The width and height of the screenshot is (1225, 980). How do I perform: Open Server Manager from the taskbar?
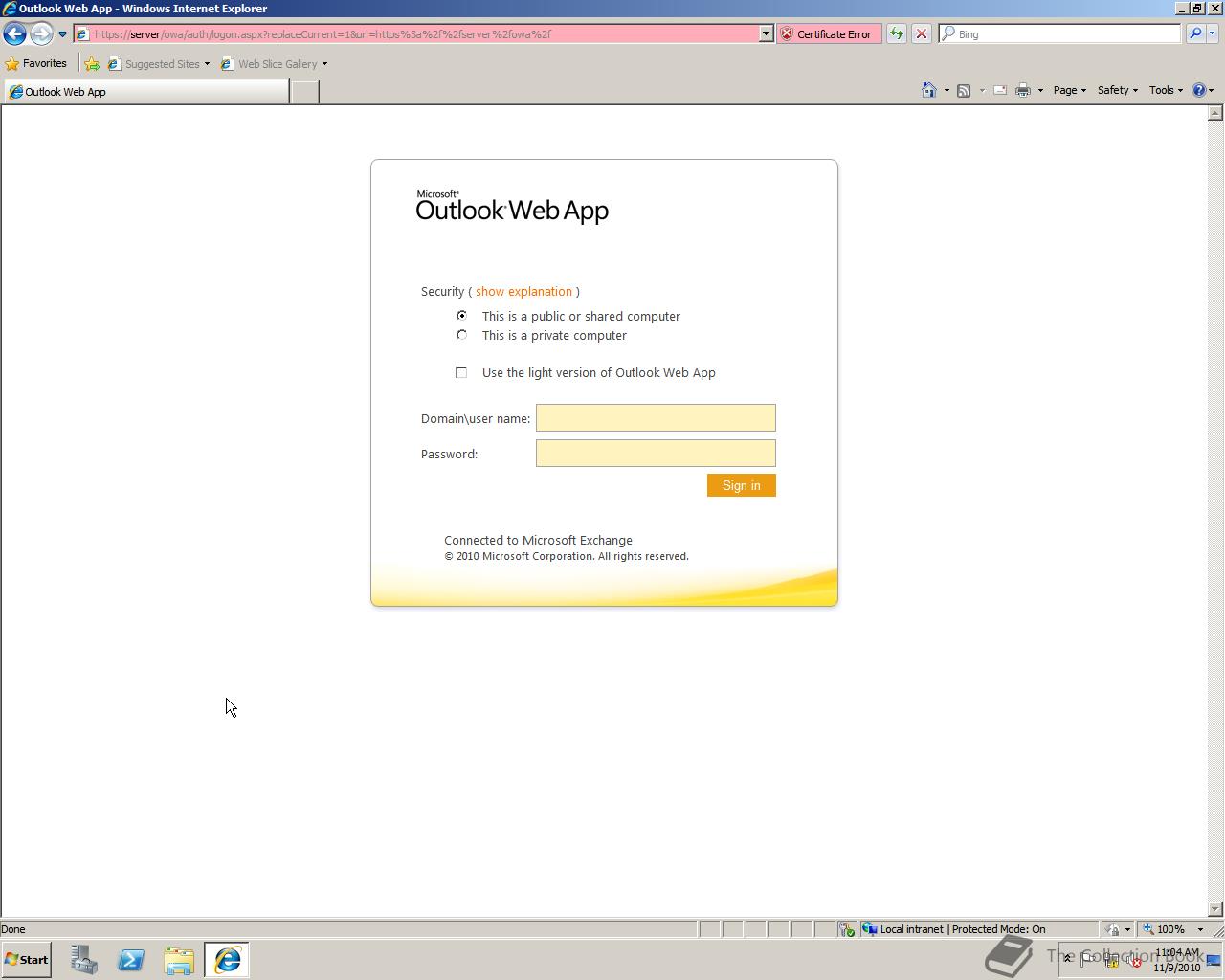tap(84, 960)
